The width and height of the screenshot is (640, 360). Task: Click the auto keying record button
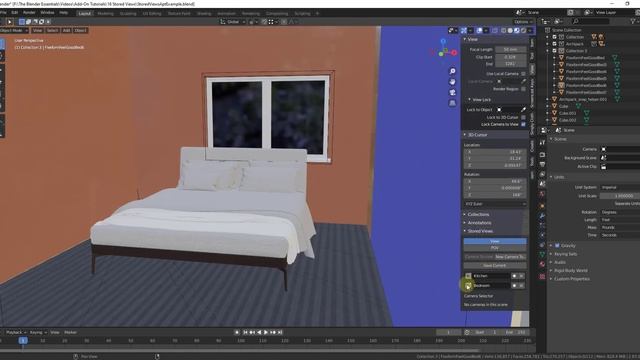237,333
